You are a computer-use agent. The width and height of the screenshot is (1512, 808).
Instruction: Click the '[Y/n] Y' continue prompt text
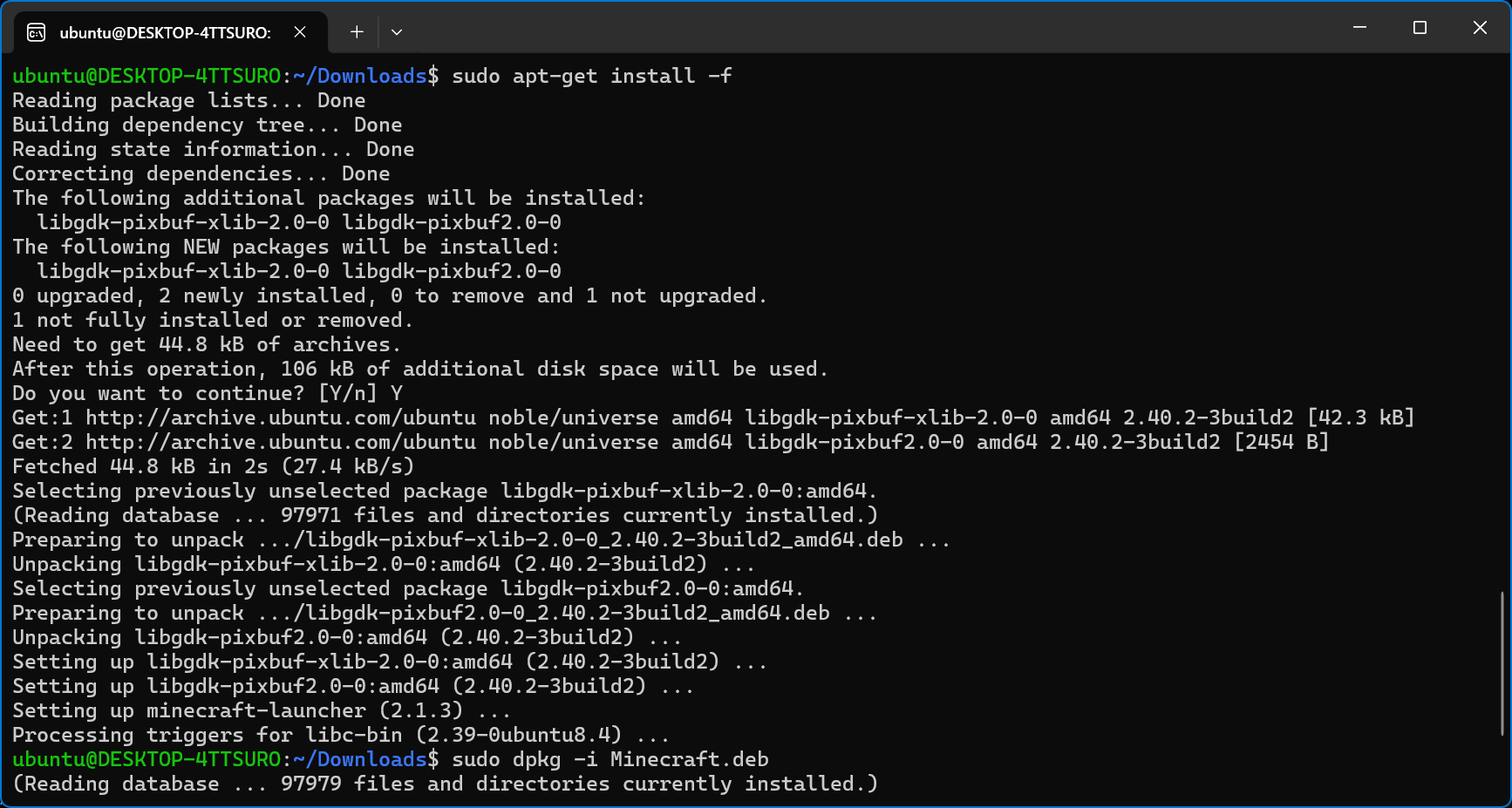click(x=360, y=393)
